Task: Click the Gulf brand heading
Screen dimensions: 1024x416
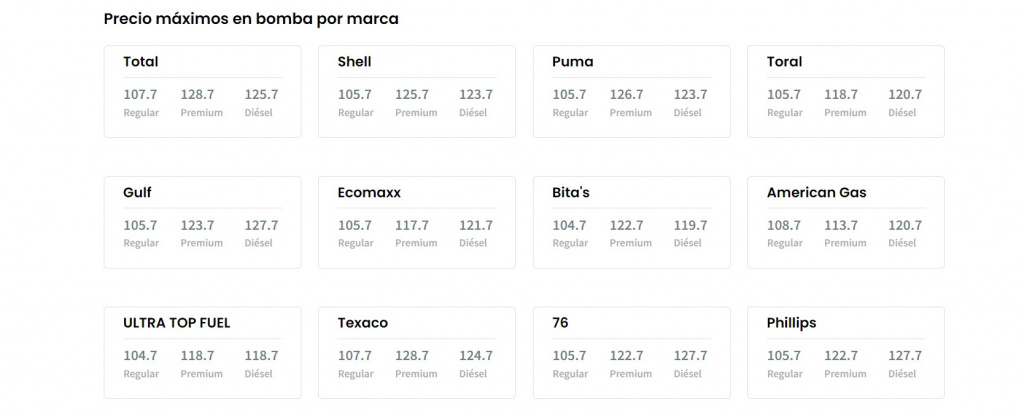Action: pyautogui.click(x=138, y=192)
